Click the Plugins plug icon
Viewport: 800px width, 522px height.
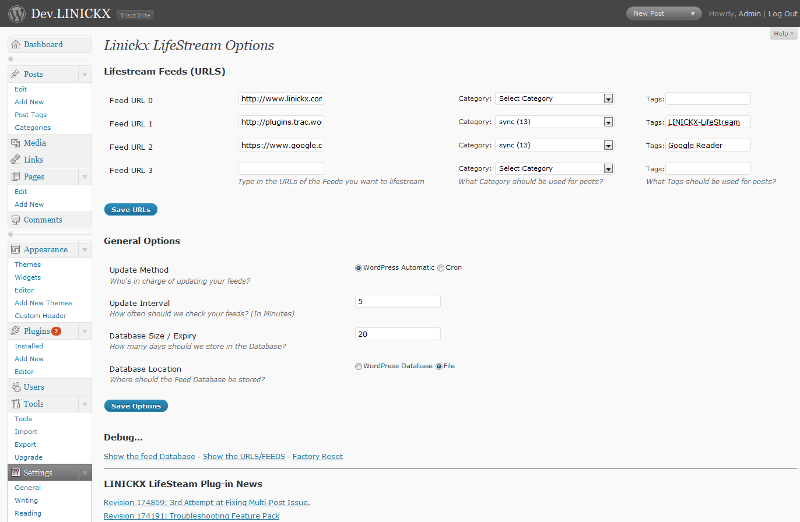[x=16, y=331]
